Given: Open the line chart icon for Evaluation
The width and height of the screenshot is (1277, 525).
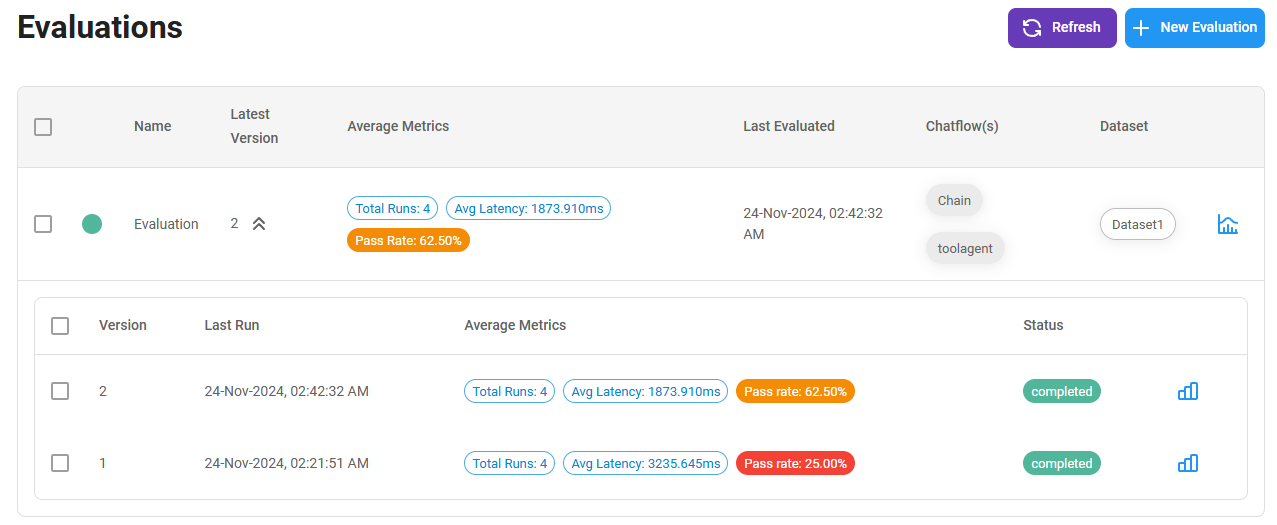Looking at the screenshot, I should [1227, 224].
